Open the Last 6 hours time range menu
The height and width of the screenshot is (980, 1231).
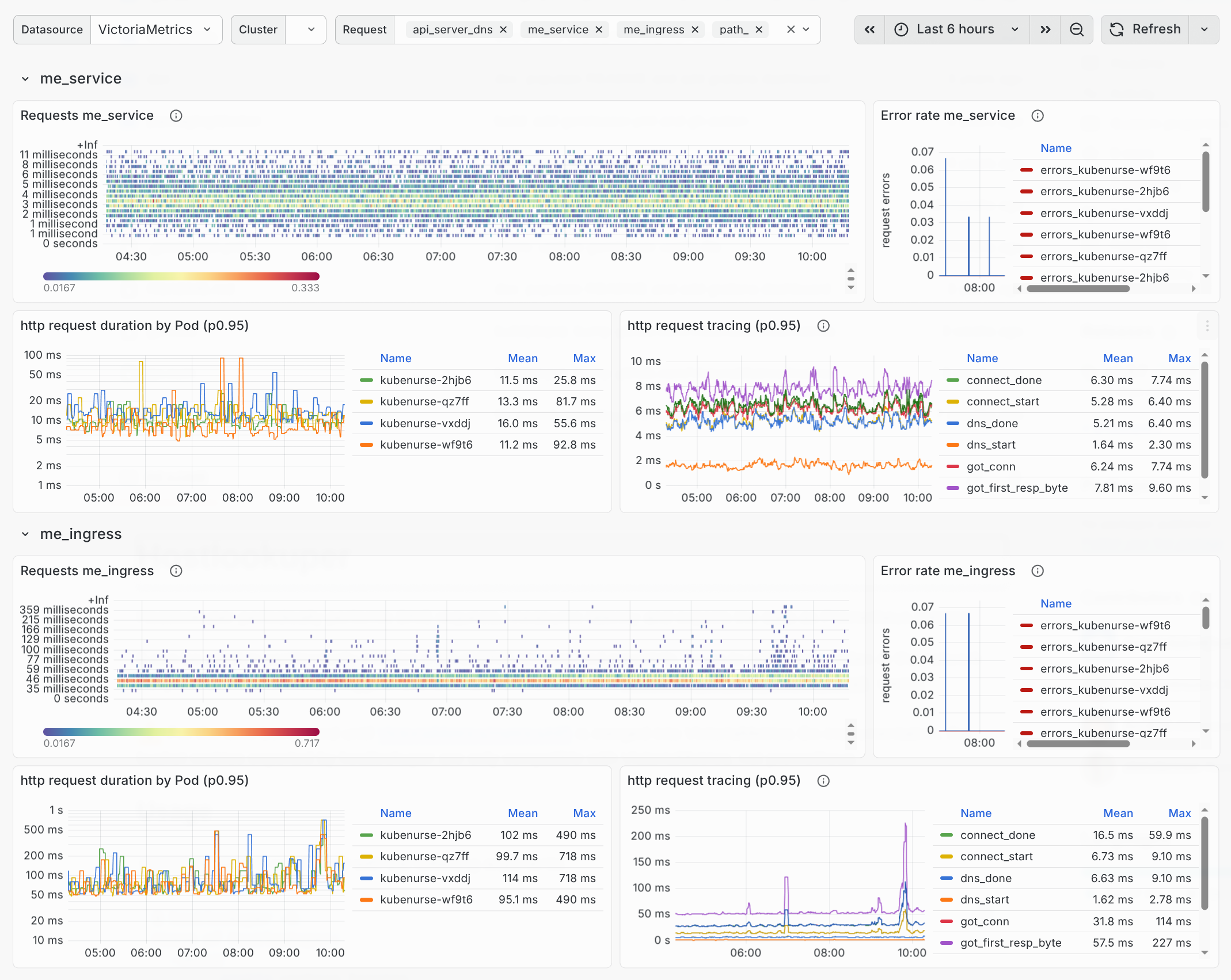coord(957,29)
